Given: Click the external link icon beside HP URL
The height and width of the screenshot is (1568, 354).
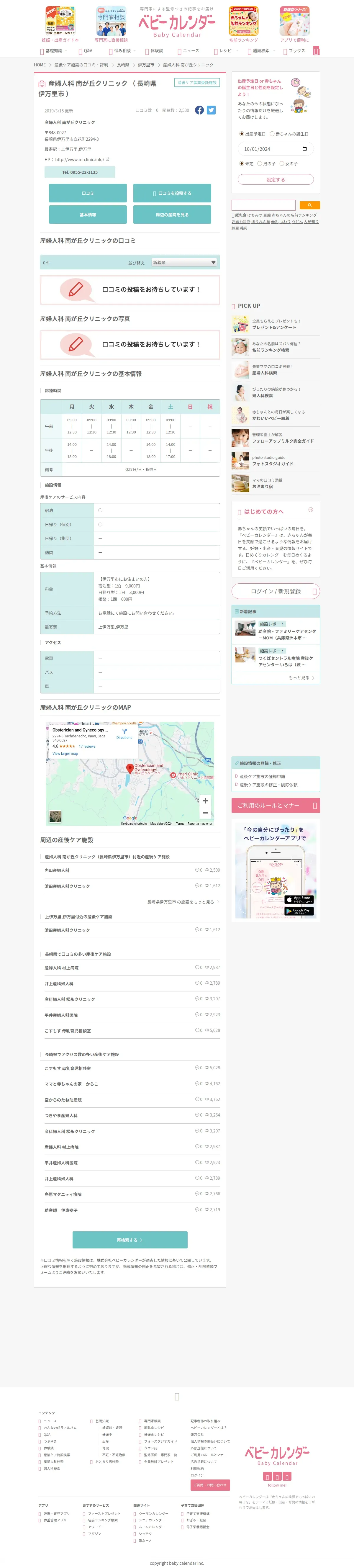Looking at the screenshot, I should (108, 159).
